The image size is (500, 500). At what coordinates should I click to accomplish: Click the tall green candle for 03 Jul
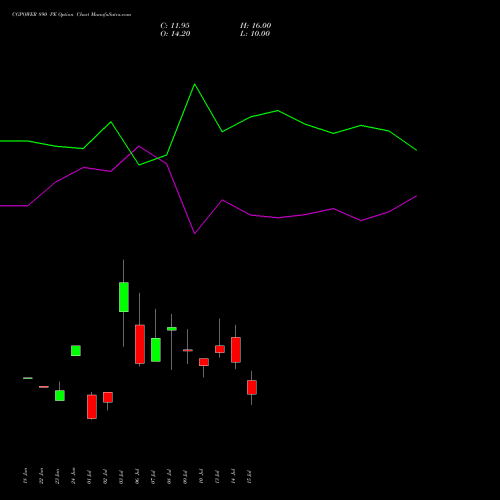pyautogui.click(x=124, y=297)
